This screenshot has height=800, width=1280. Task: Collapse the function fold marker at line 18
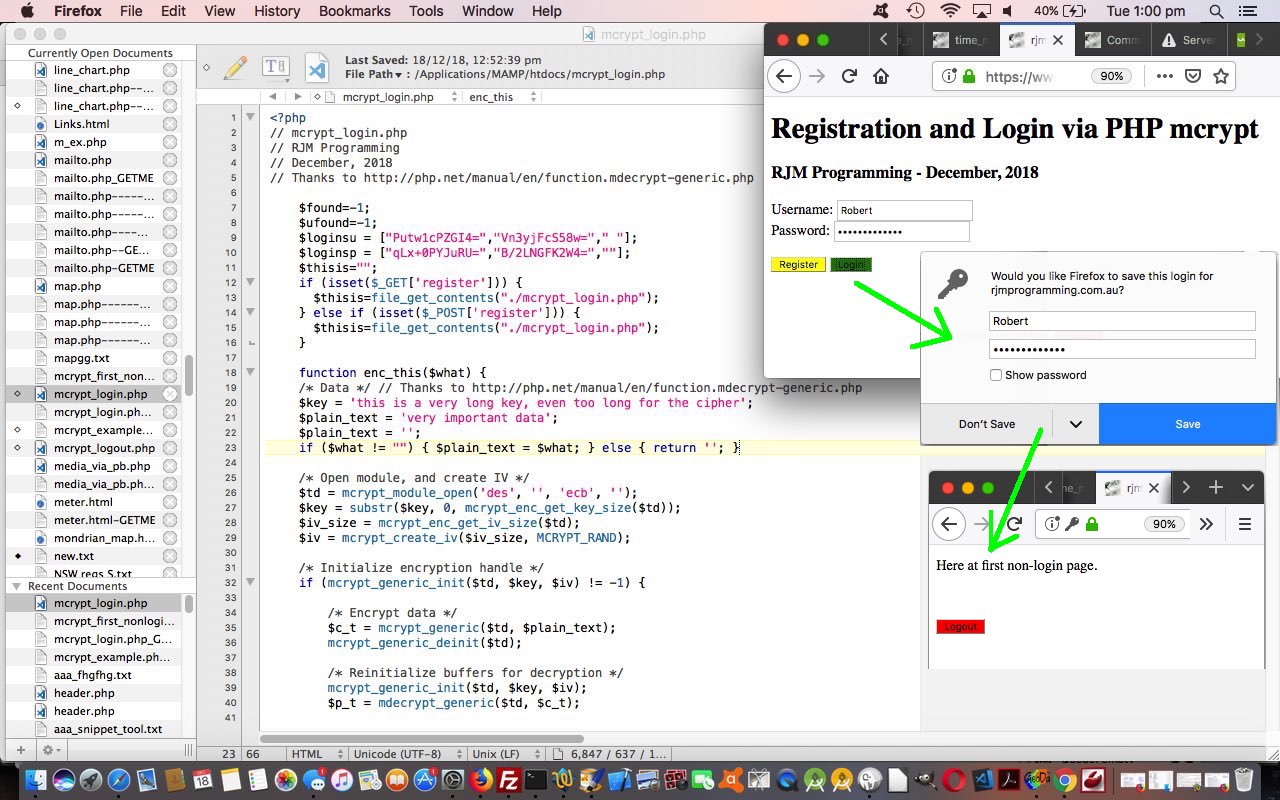(250, 372)
